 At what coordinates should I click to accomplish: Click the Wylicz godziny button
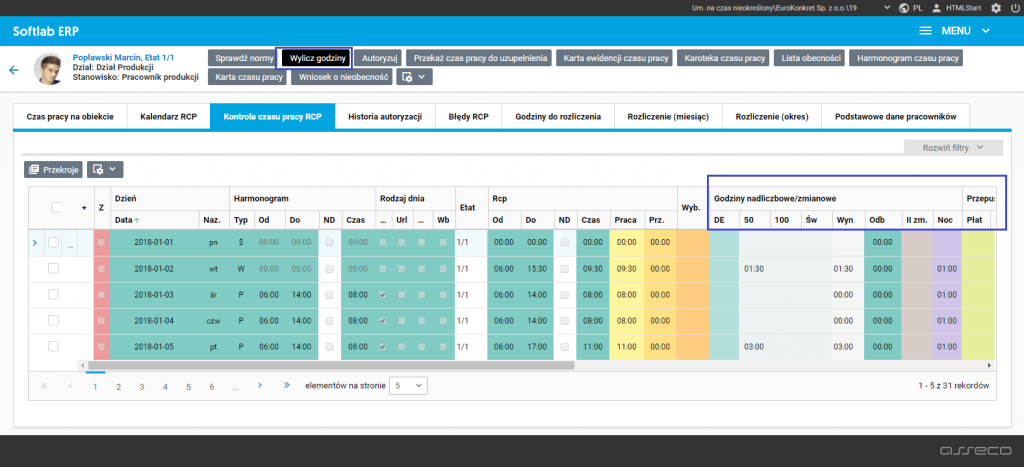point(317,58)
